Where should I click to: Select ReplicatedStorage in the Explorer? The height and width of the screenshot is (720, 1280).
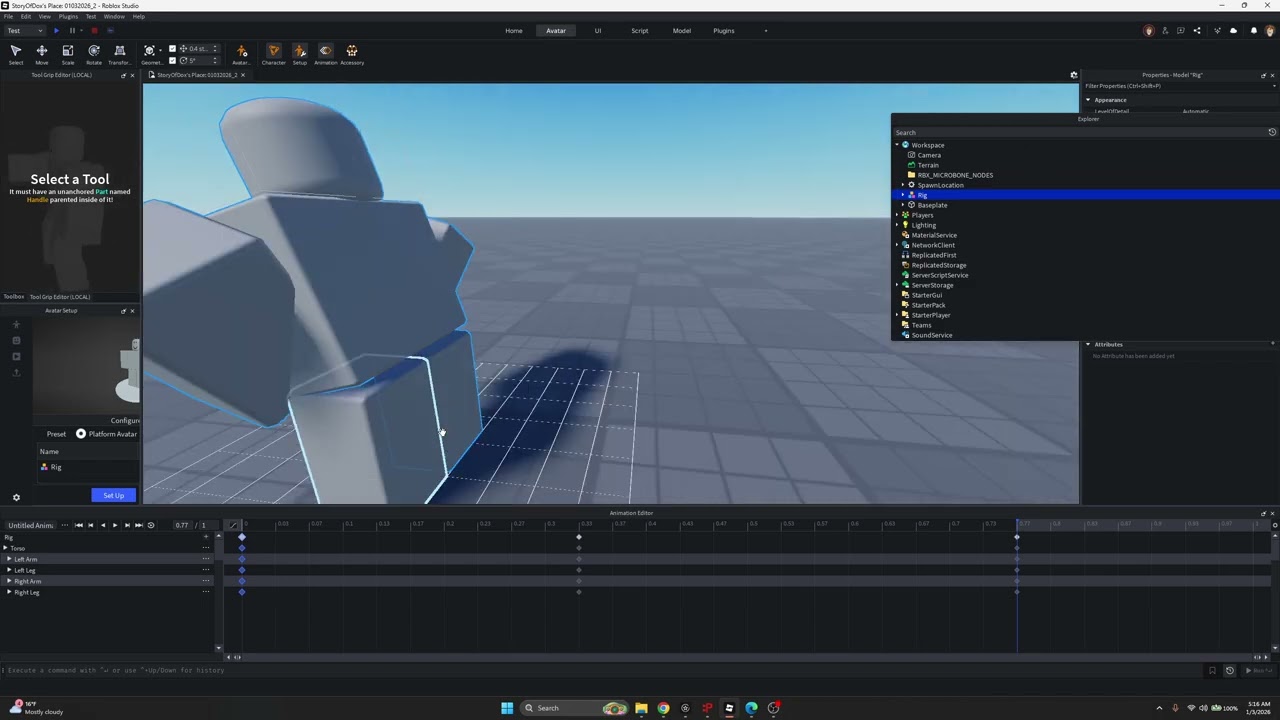click(939, 265)
